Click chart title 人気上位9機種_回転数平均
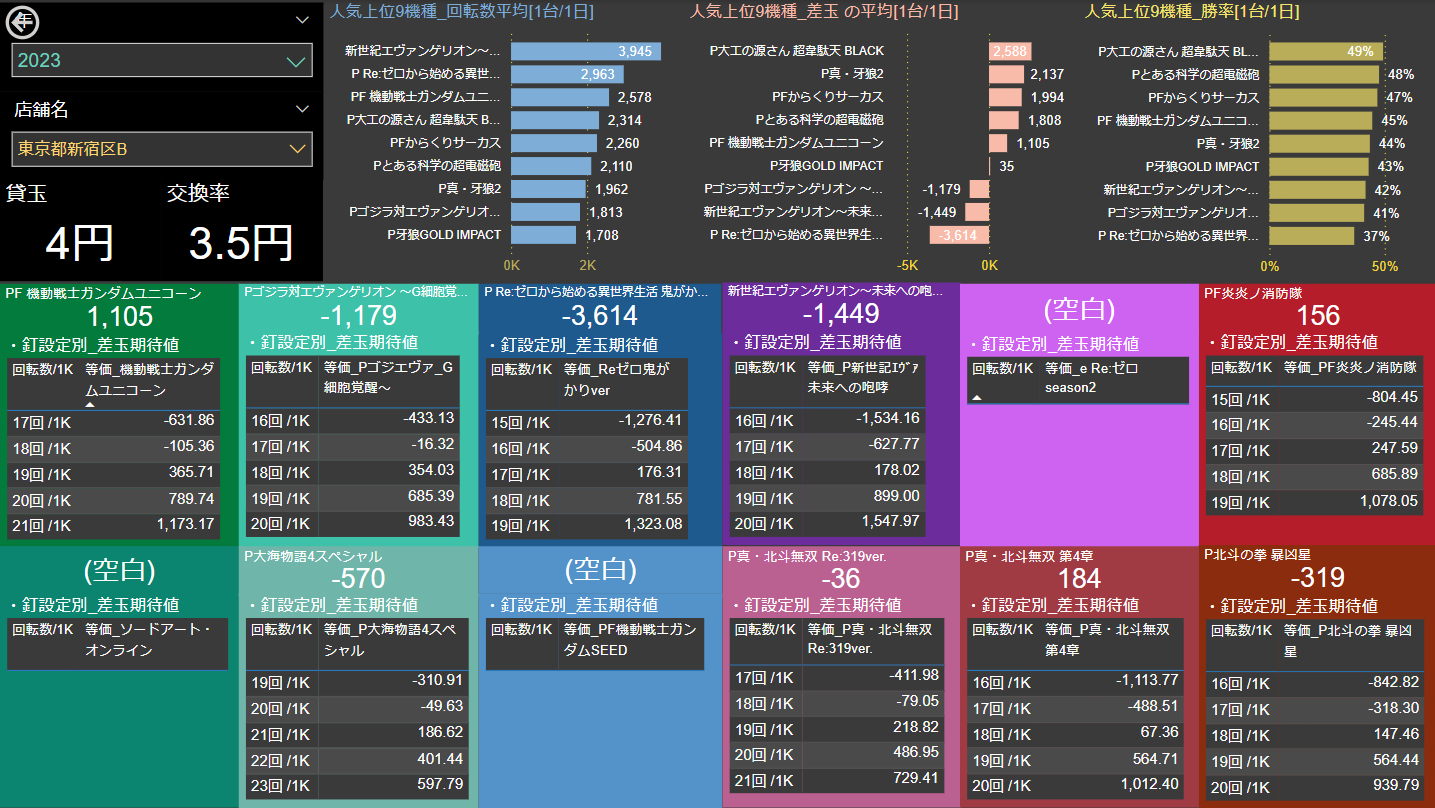This screenshot has height=808, width=1435. pyautogui.click(x=462, y=12)
